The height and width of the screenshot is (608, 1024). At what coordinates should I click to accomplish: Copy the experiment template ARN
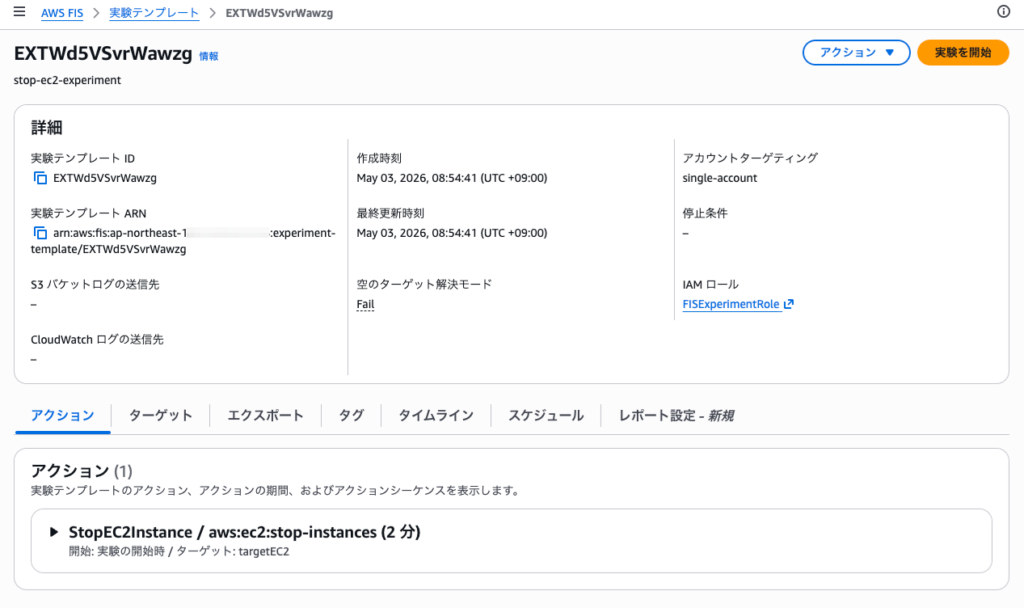click(40, 233)
